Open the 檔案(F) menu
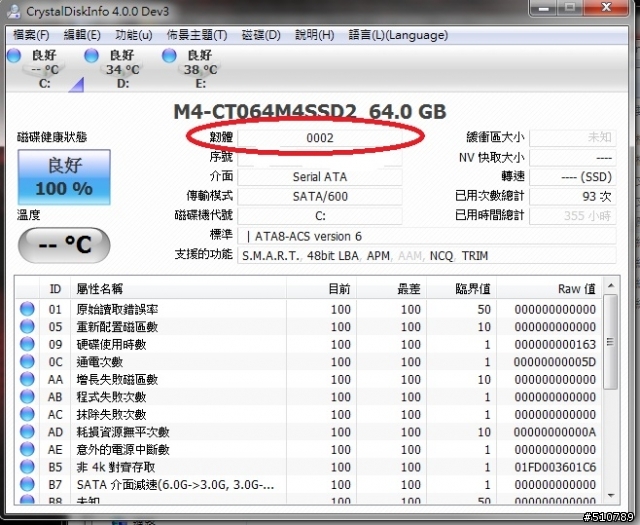The width and height of the screenshot is (640, 525). coord(31,35)
